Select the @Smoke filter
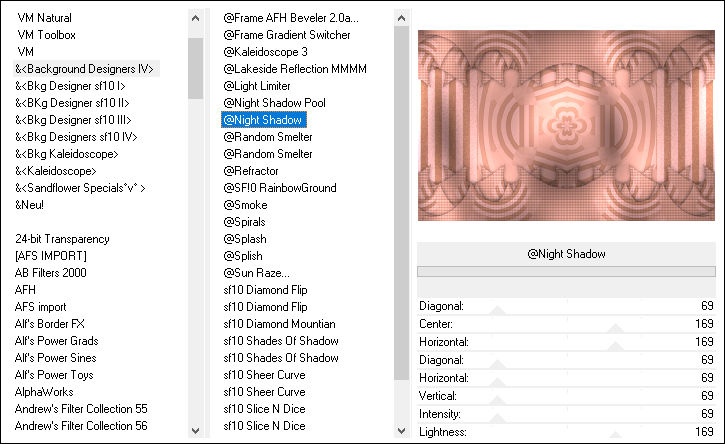This screenshot has height=444, width=725. pos(246,205)
